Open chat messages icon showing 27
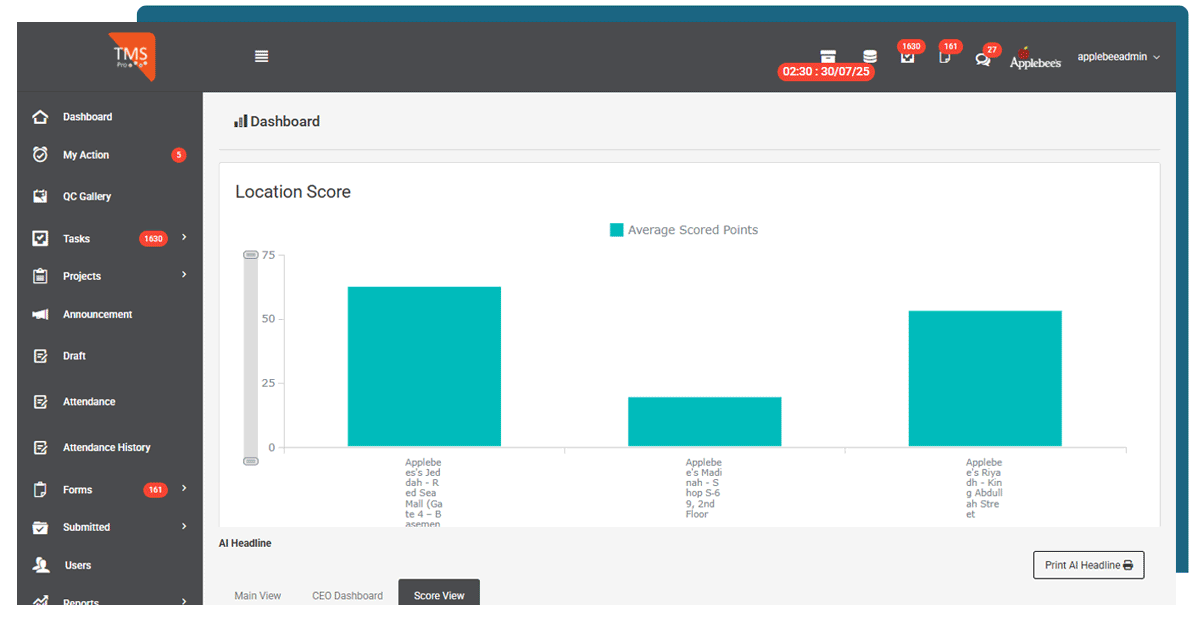Image resolution: width=1200 pixels, height=622 pixels. (x=983, y=59)
